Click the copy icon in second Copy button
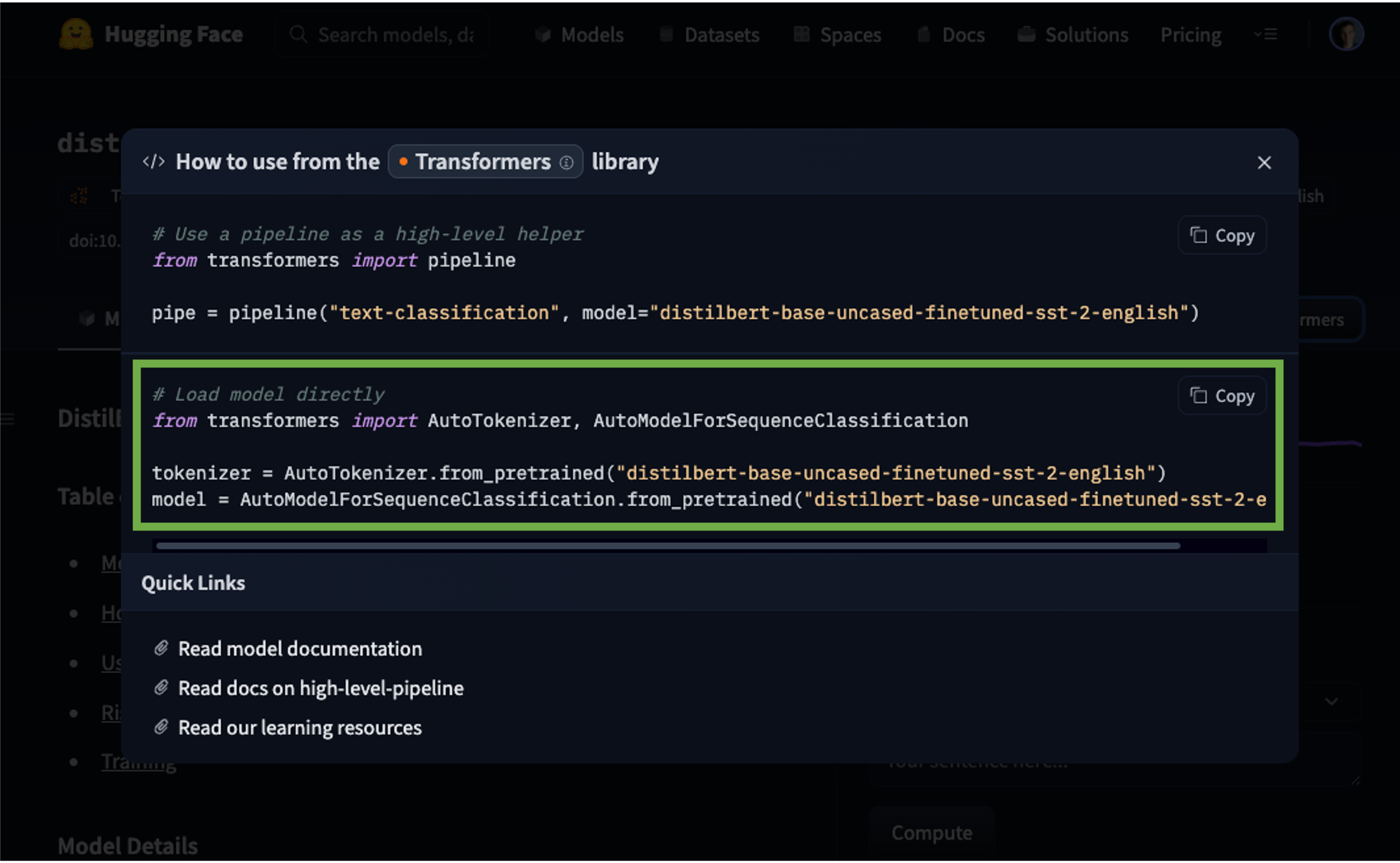This screenshot has height=863, width=1400. point(1198,396)
